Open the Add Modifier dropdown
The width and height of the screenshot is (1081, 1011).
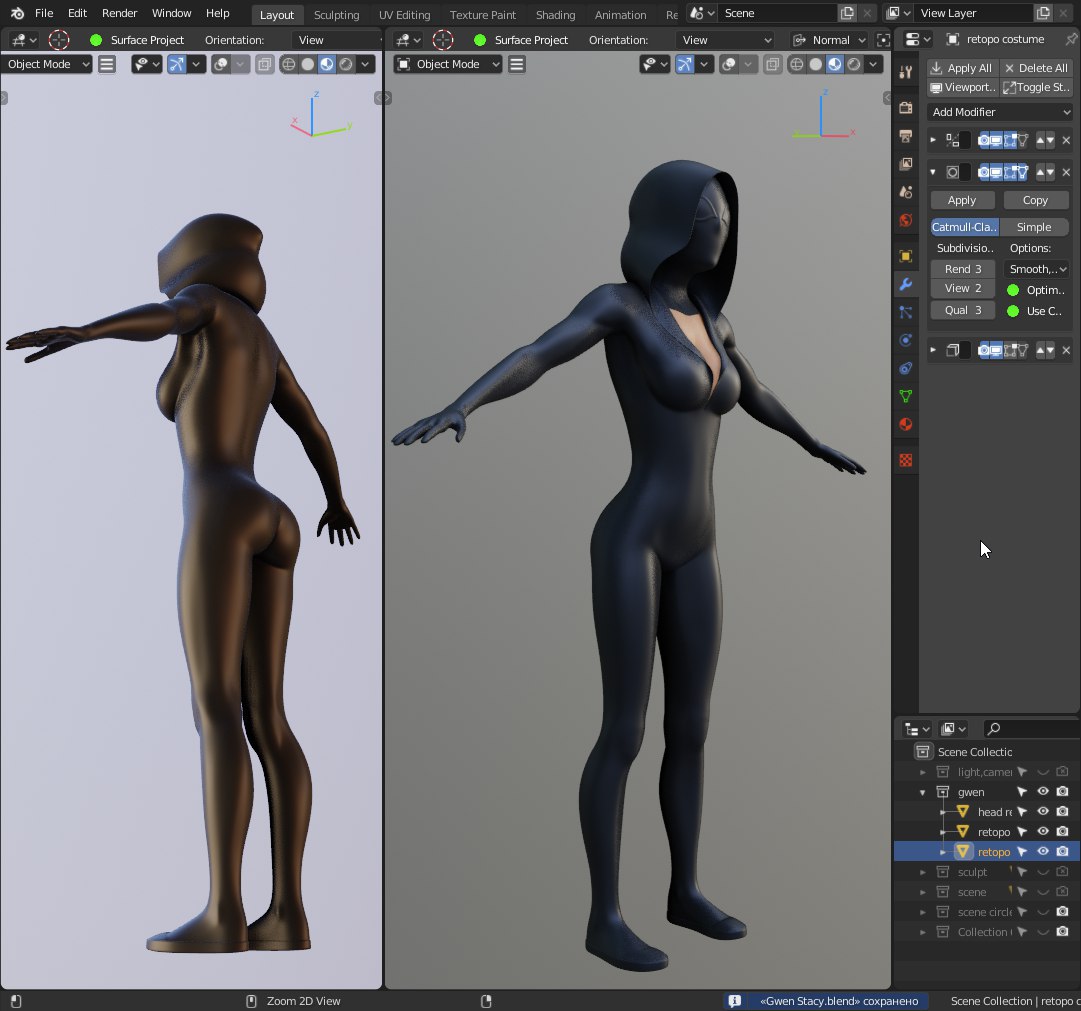click(1000, 112)
